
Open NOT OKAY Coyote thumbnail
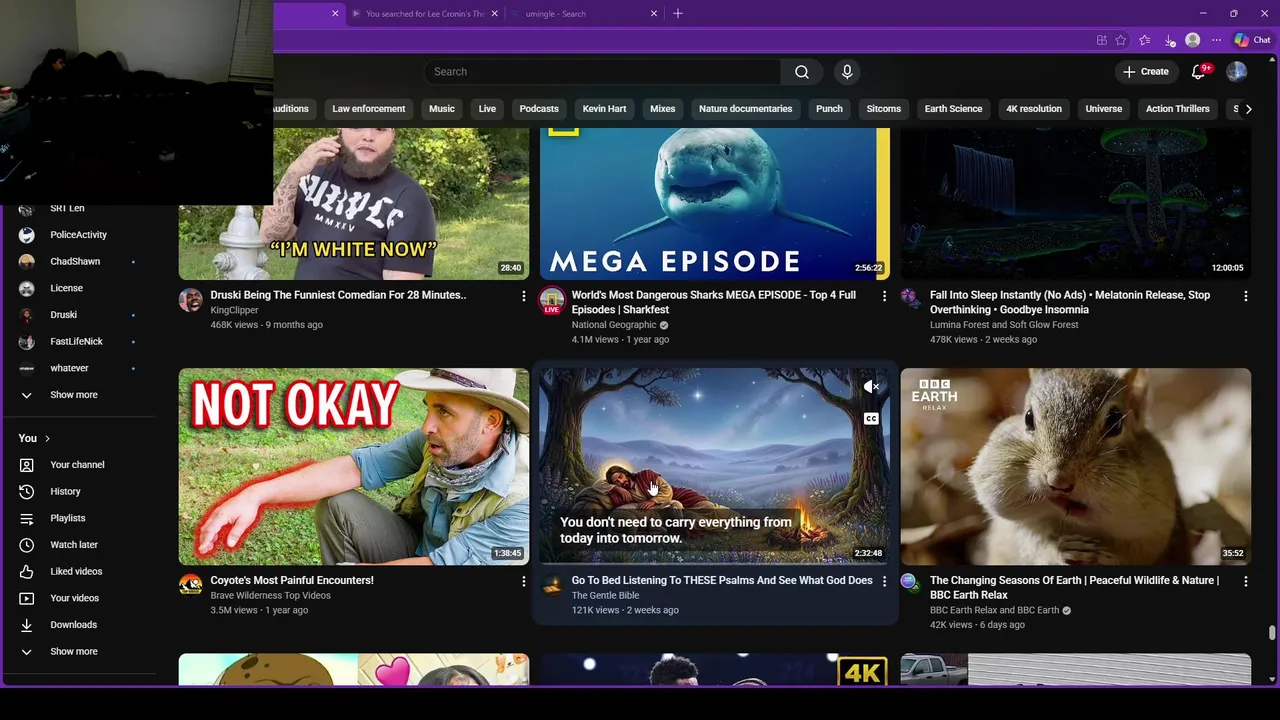click(354, 467)
